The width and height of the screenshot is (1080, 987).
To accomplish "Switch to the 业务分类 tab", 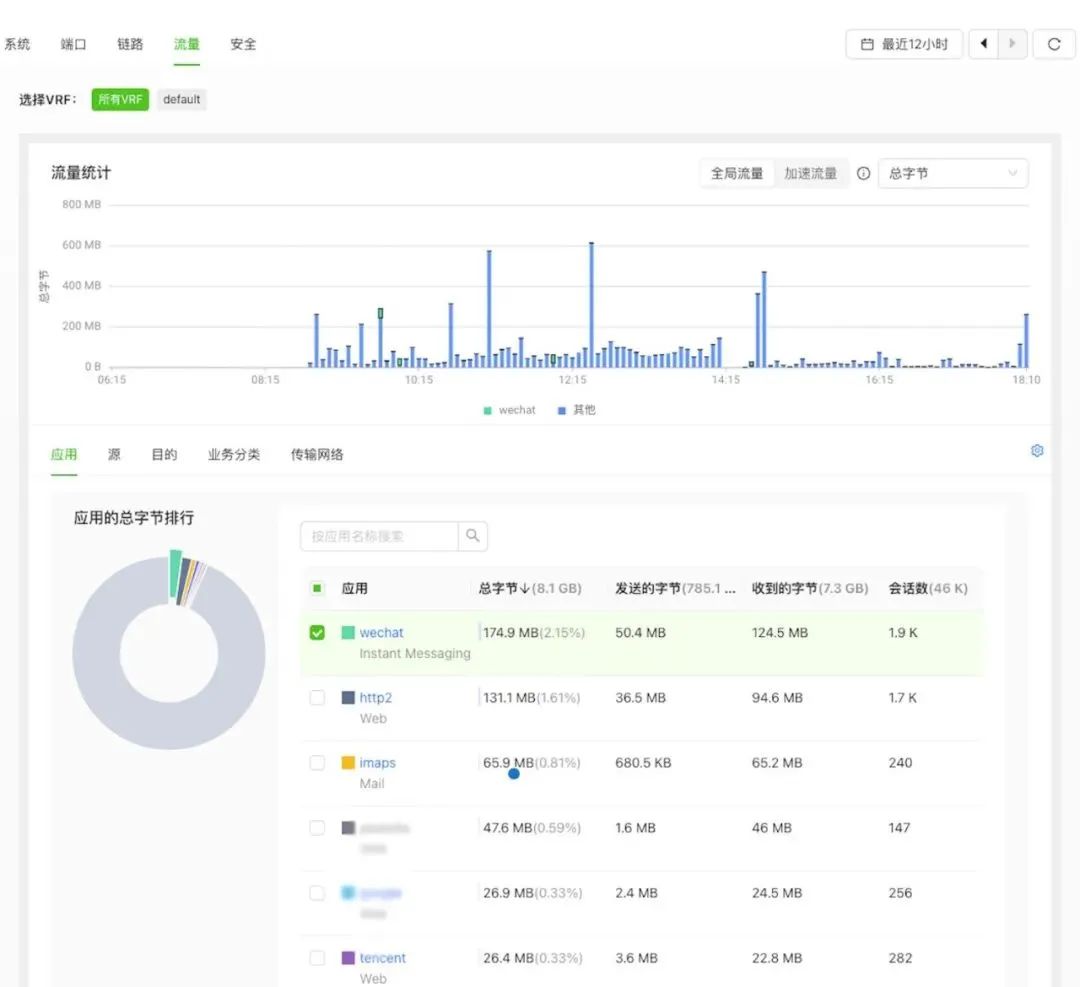I will (234, 454).
